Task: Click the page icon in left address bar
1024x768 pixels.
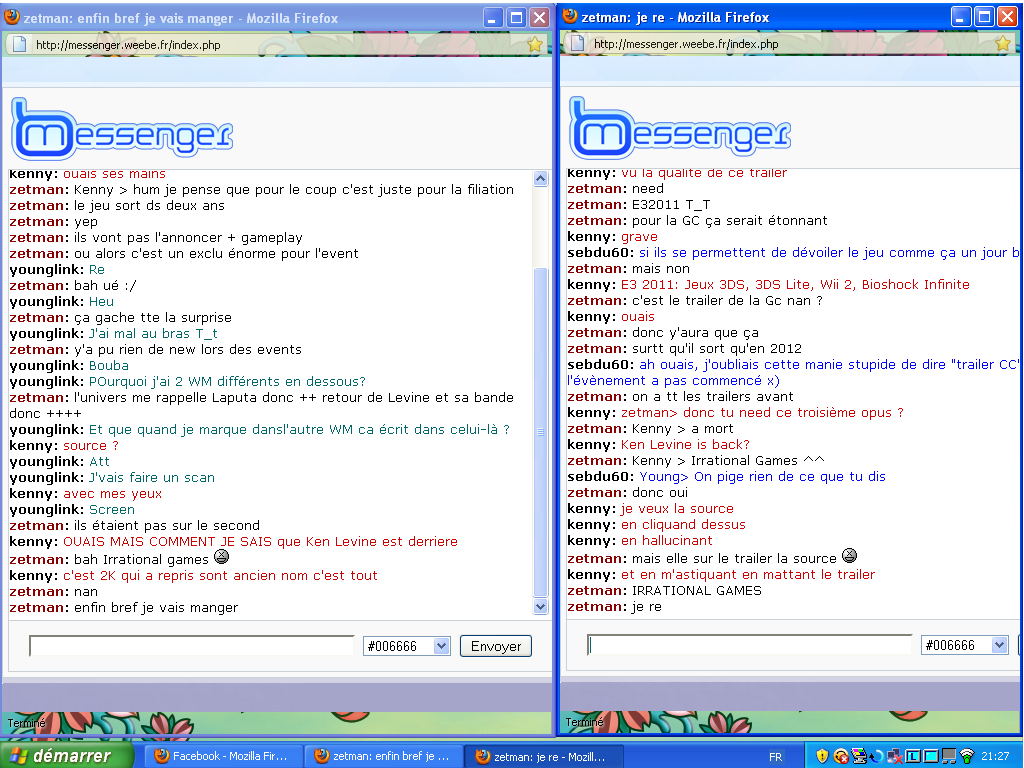Action: point(20,44)
